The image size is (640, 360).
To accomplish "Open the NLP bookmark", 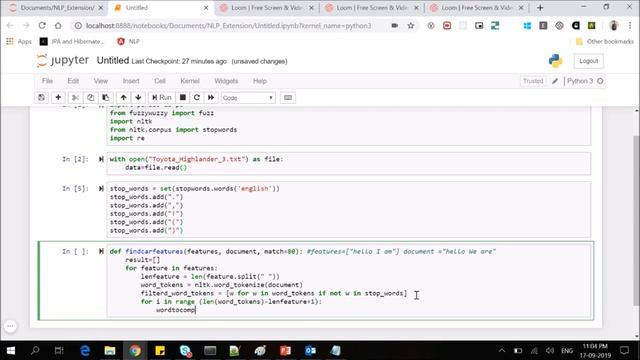I will (x=129, y=42).
